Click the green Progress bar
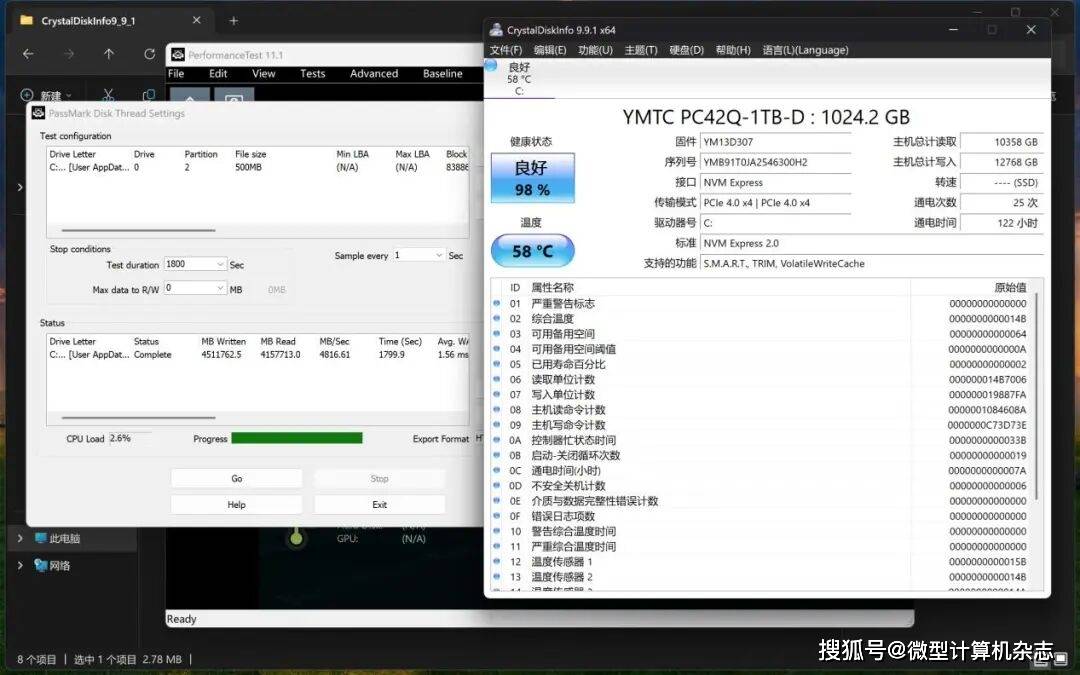 pos(297,438)
